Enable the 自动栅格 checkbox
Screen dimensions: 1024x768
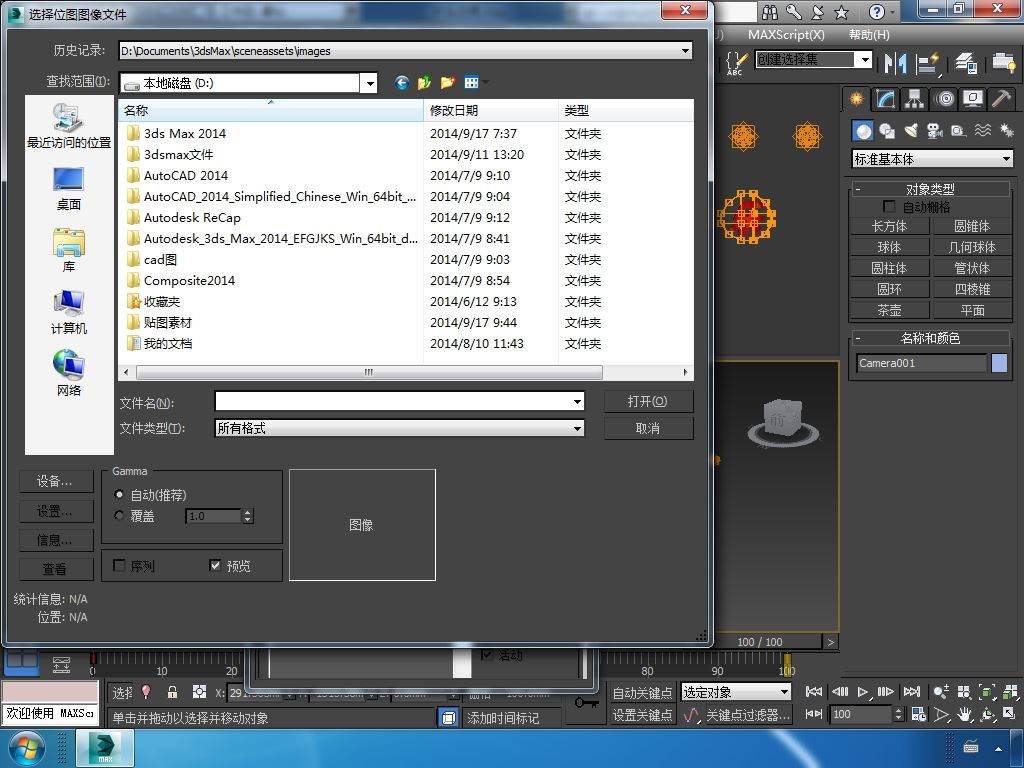[889, 206]
